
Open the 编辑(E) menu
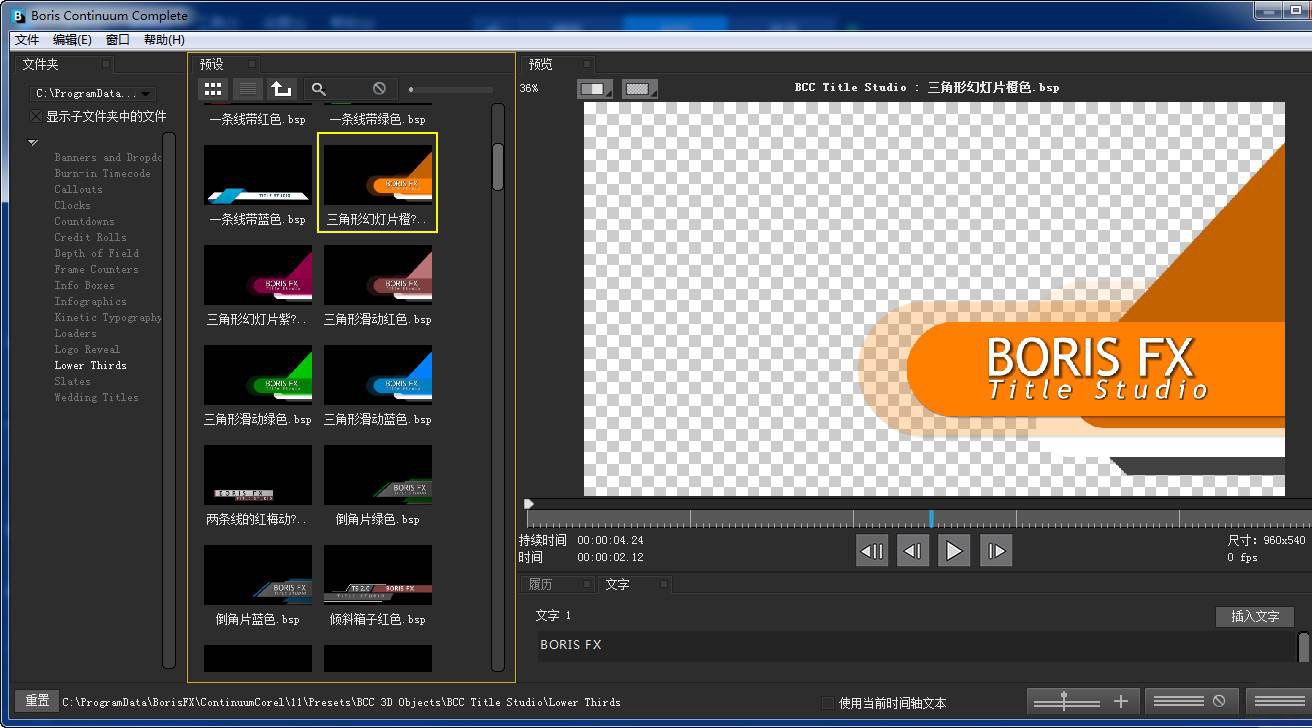pos(72,40)
